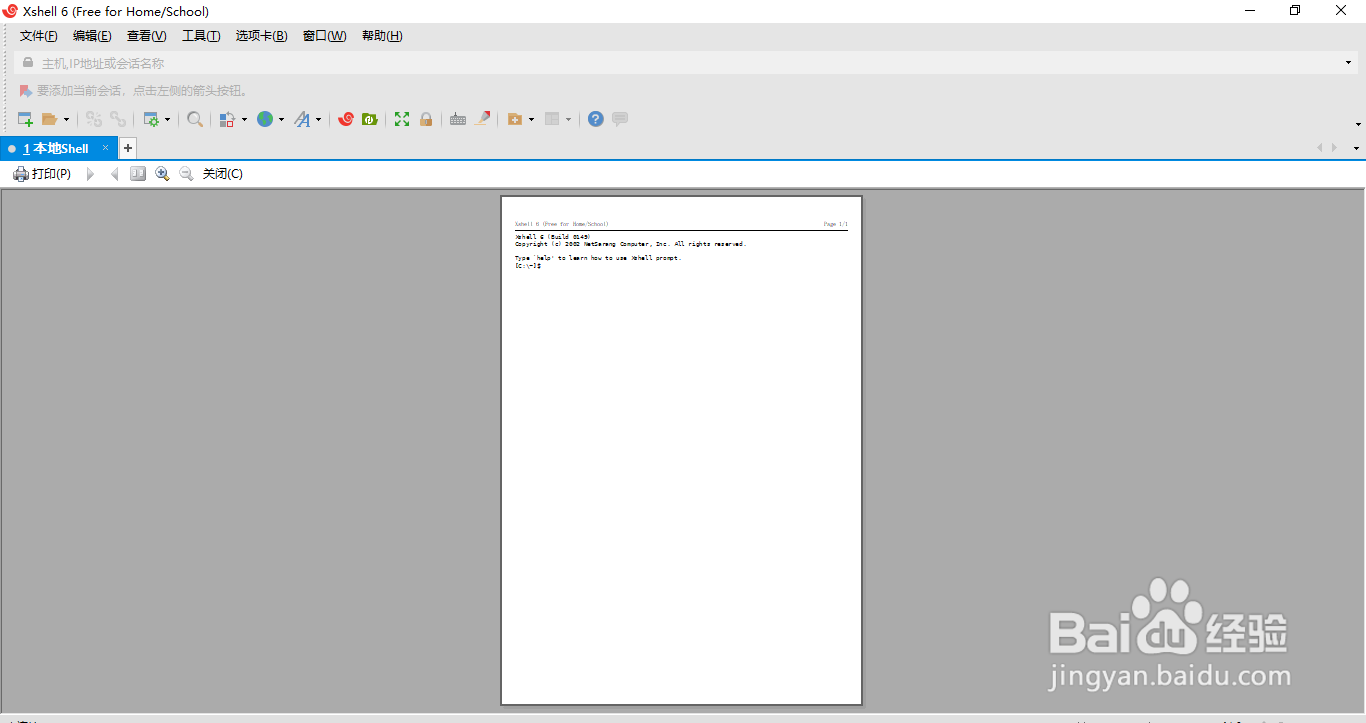Expand the properties dropdown arrow
1366x723 pixels.
click(x=167, y=120)
